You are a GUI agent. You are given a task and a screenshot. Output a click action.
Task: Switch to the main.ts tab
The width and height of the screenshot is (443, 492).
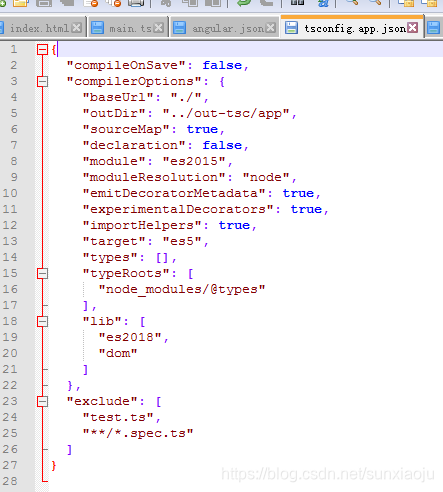pos(130,28)
